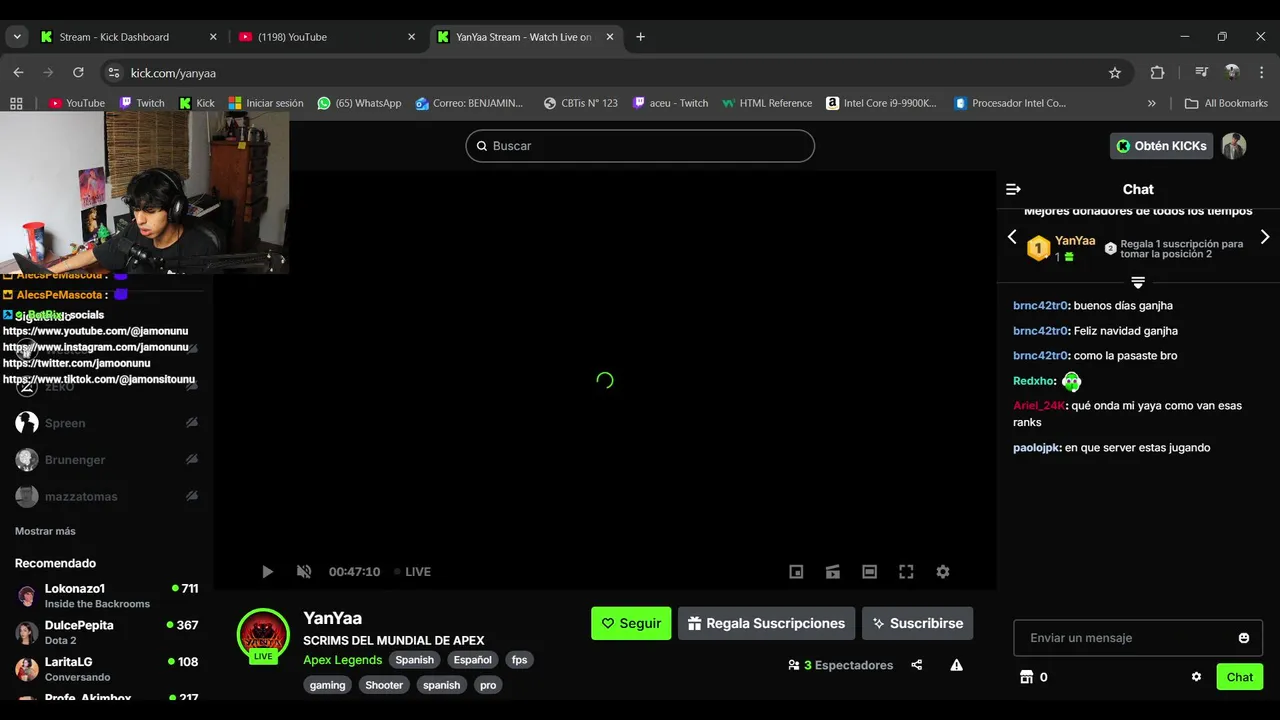The height and width of the screenshot is (720, 1280).
Task: Switch to the Stream - Kick Dashboard tab
Action: [129, 37]
